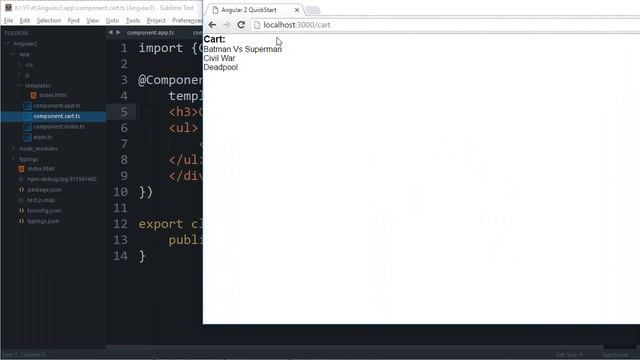Click the 'Deadpool' cart item
Image resolution: width=640 pixels, height=360 pixels.
tap(220, 67)
